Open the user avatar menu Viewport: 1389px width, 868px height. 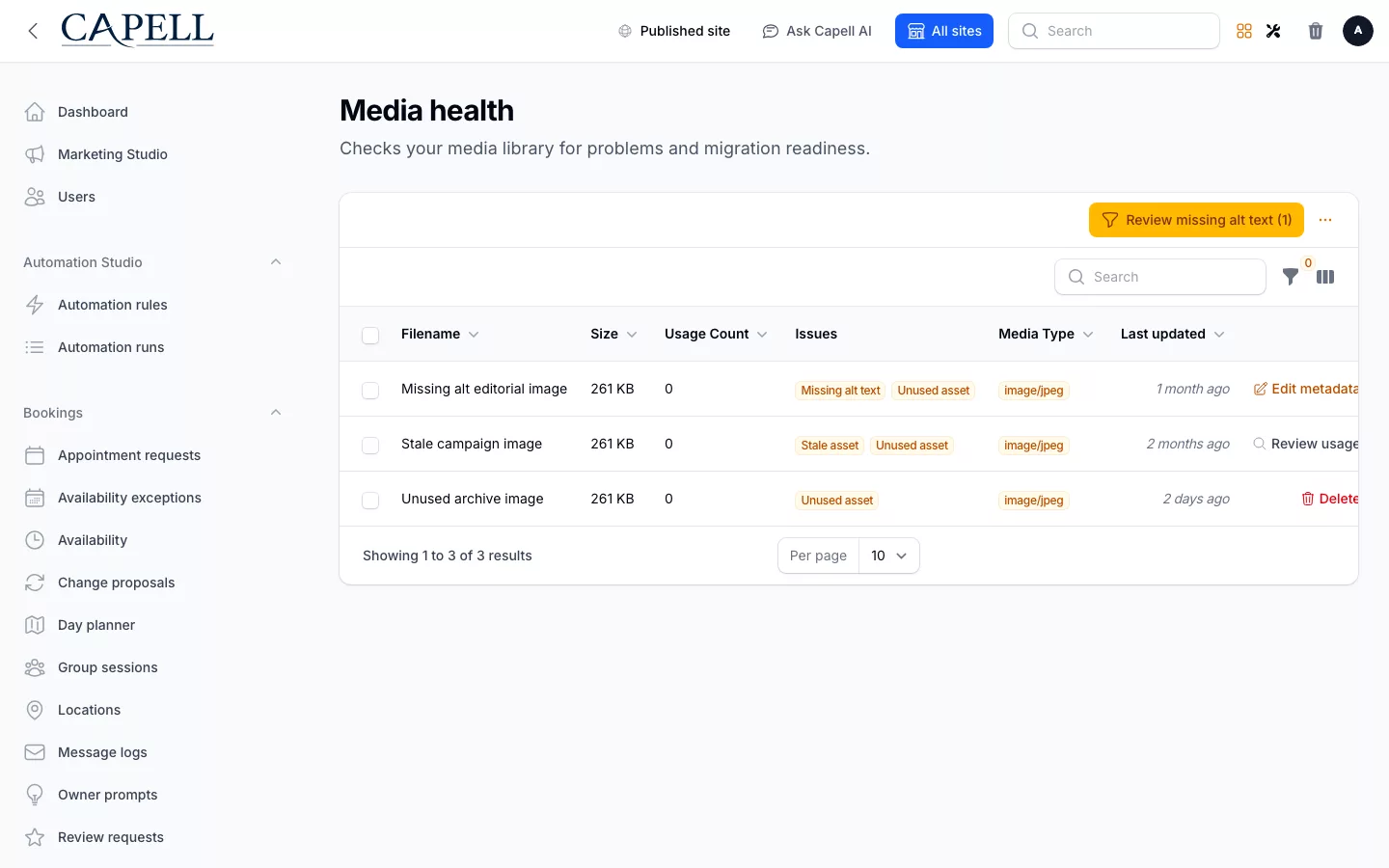pyautogui.click(x=1358, y=31)
